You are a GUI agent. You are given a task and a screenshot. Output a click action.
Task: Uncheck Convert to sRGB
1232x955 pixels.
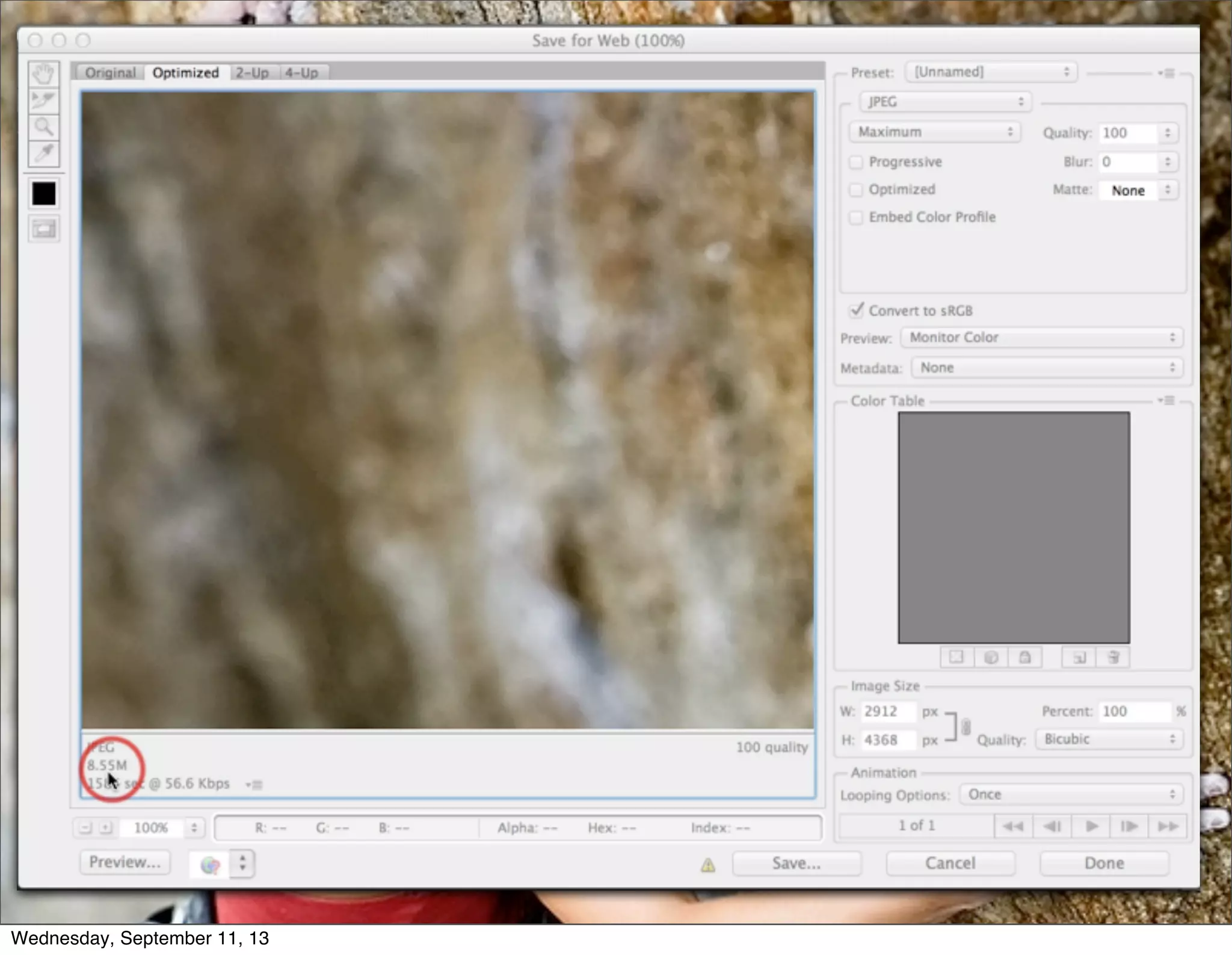pos(856,311)
